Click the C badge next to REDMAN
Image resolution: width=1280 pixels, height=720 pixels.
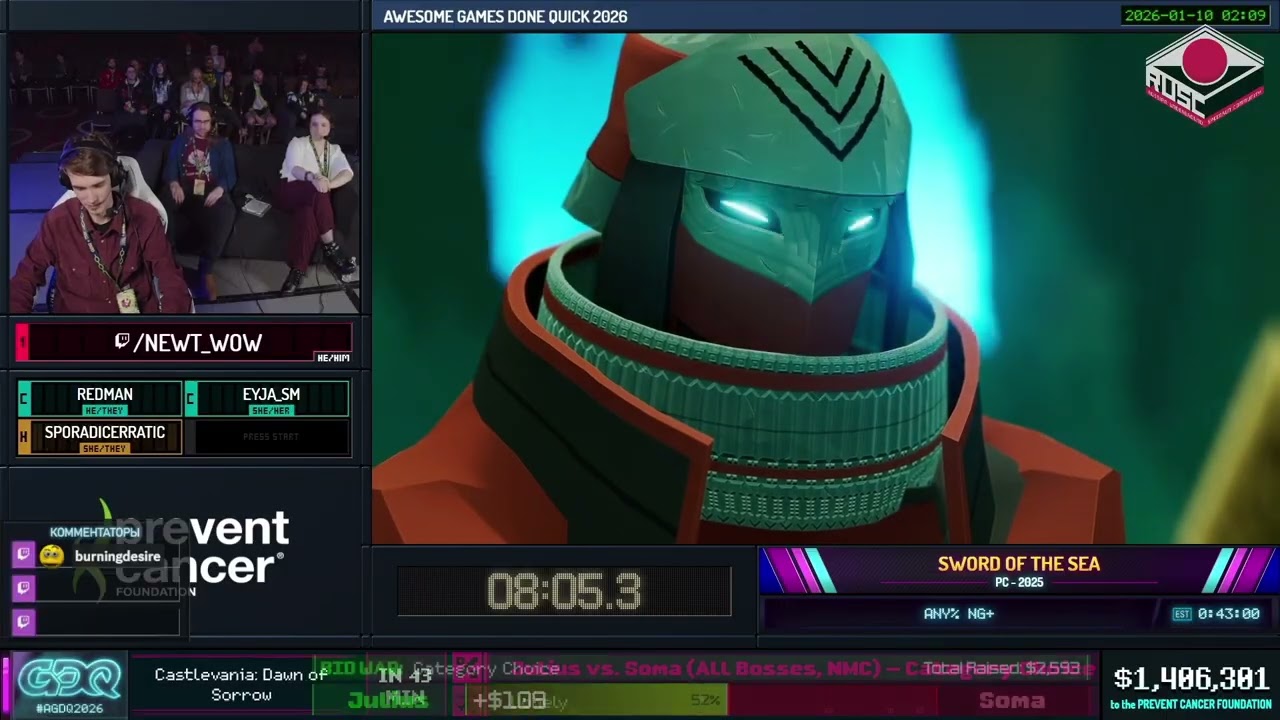23,399
